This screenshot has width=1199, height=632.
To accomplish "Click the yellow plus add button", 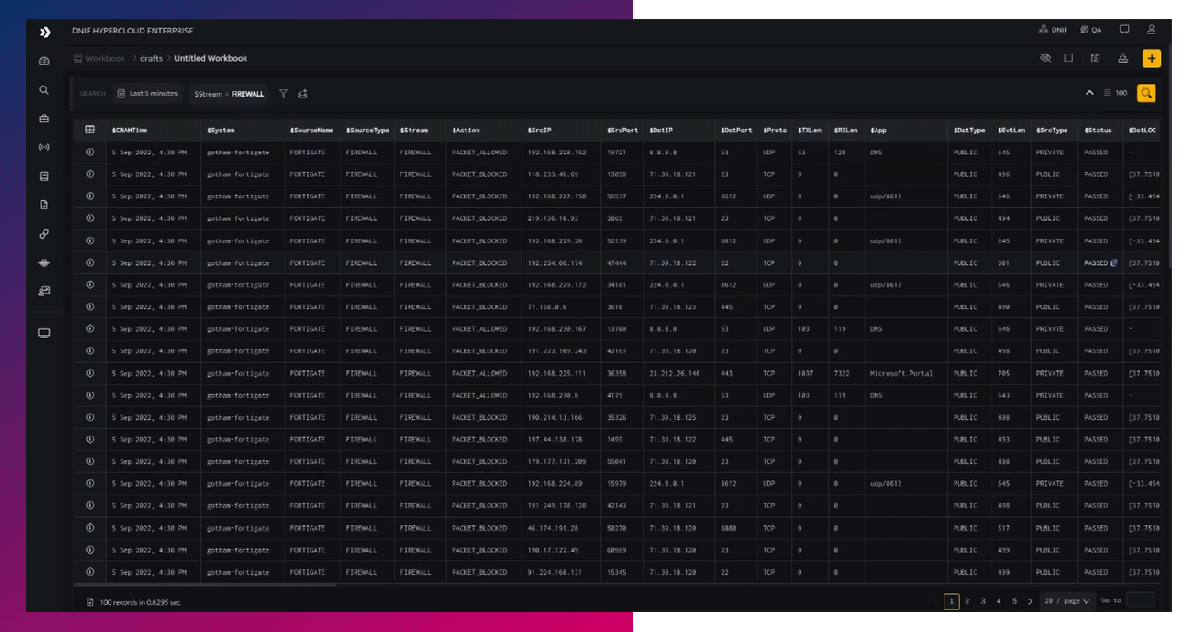I will 1152,58.
